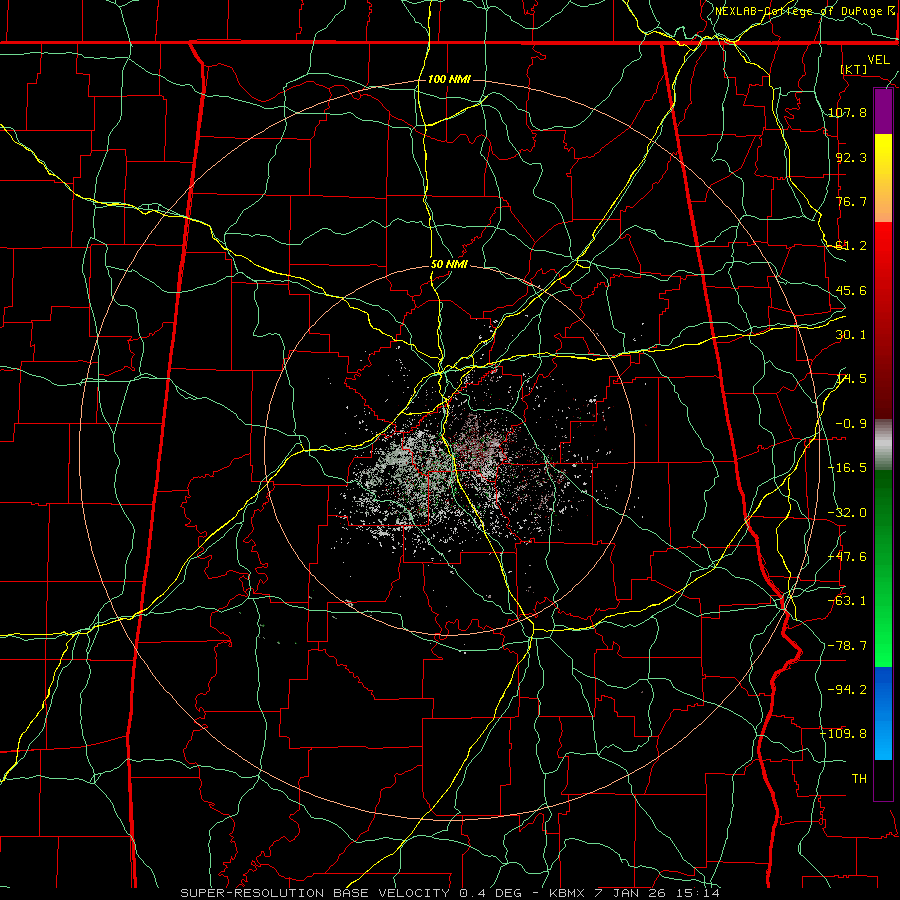The height and width of the screenshot is (900, 900).
Task: Click "SUPER-RESOLUTION BASE VELOCITY" in the bottom caption
Action: tap(315, 893)
